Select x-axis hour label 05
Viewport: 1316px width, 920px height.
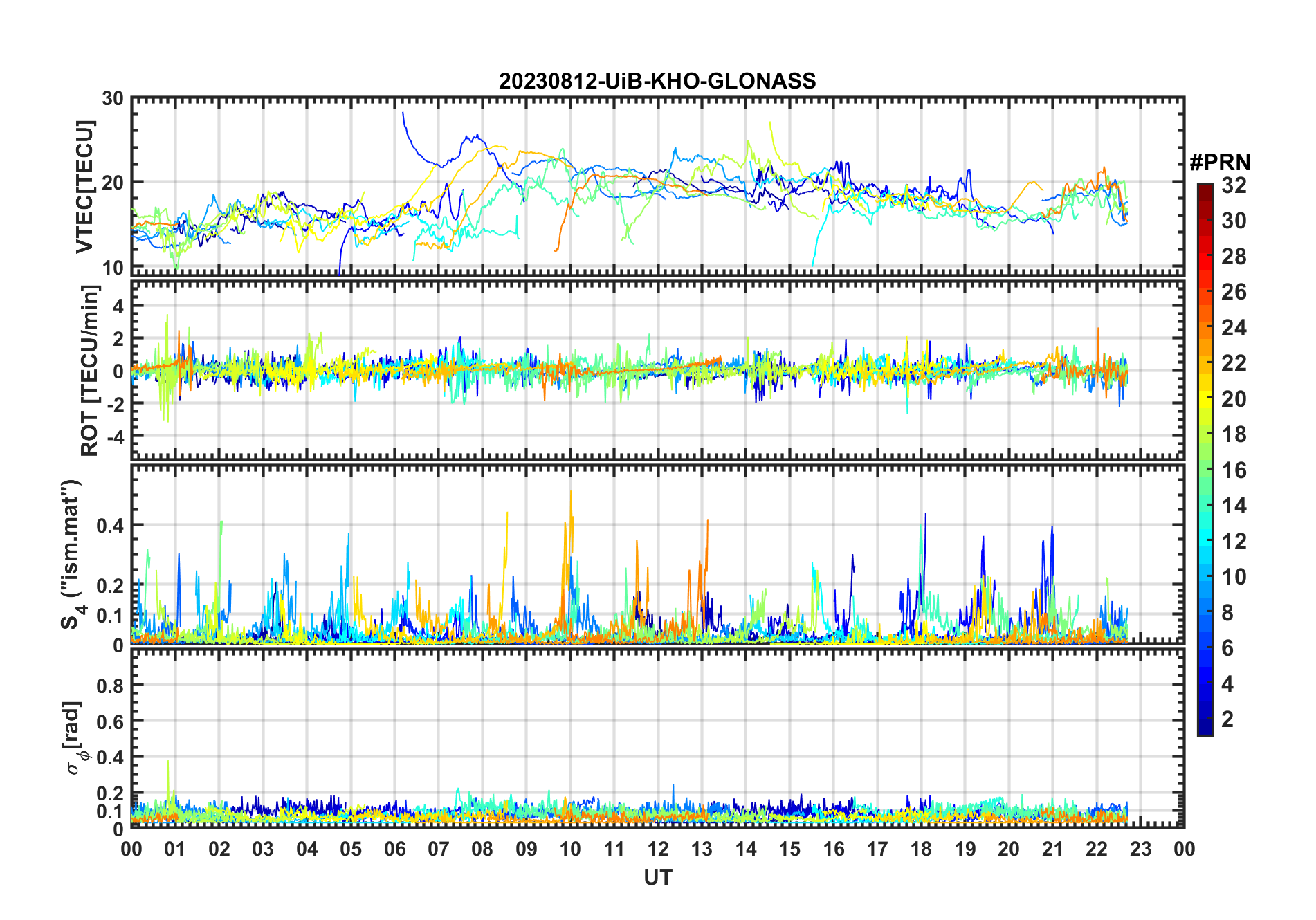pos(351,849)
